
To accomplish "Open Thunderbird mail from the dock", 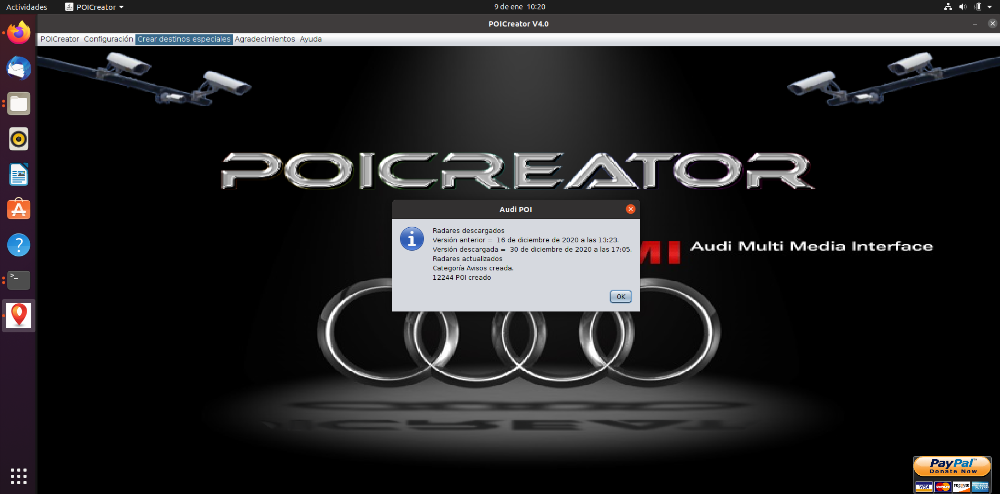I will pos(19,68).
